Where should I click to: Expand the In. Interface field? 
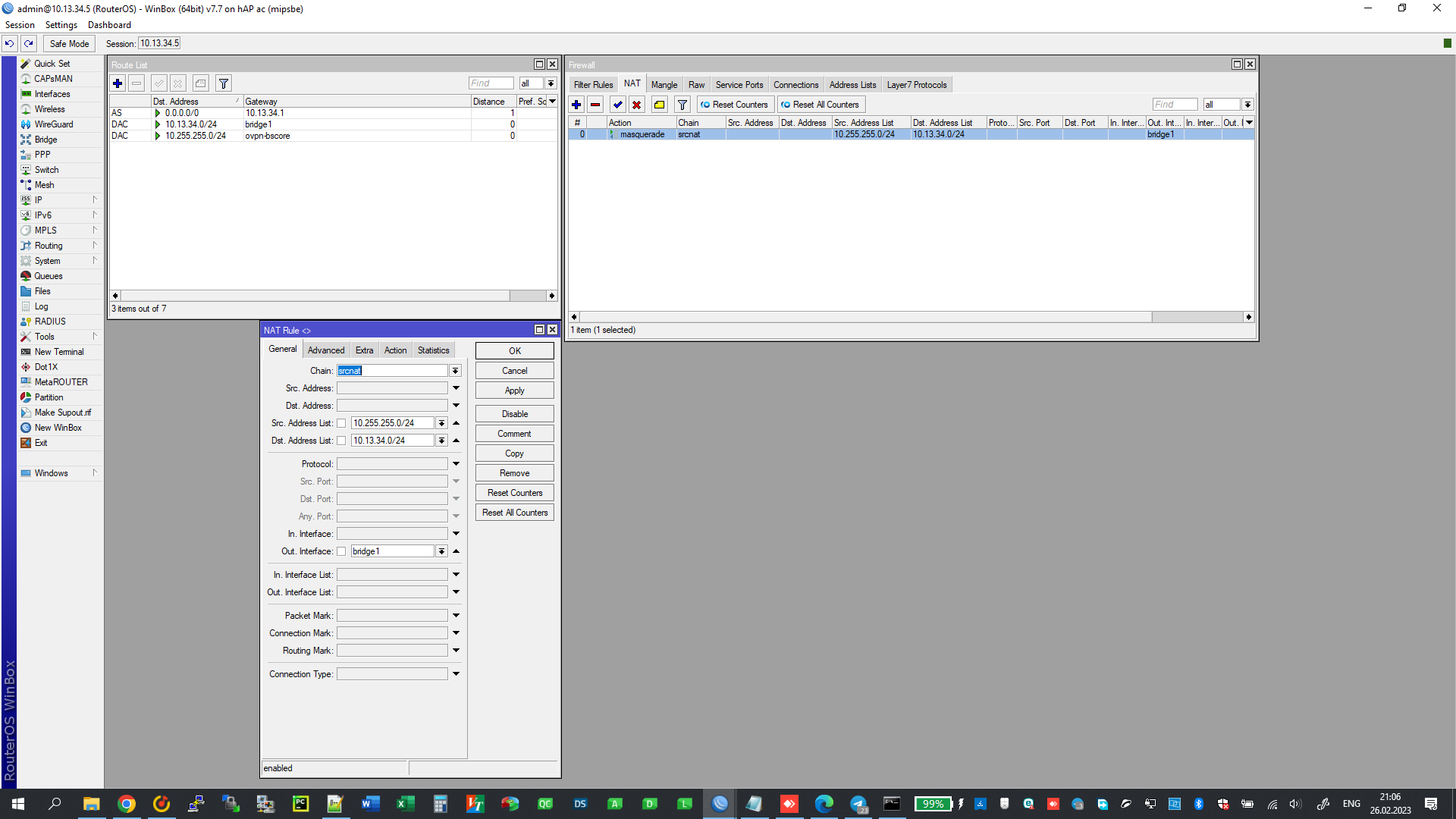[x=456, y=534]
